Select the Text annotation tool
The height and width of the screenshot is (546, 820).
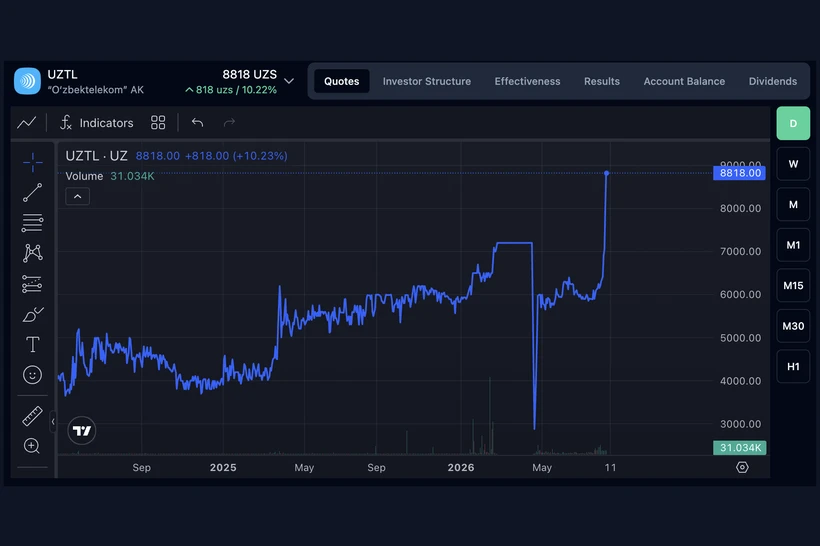[x=32, y=344]
